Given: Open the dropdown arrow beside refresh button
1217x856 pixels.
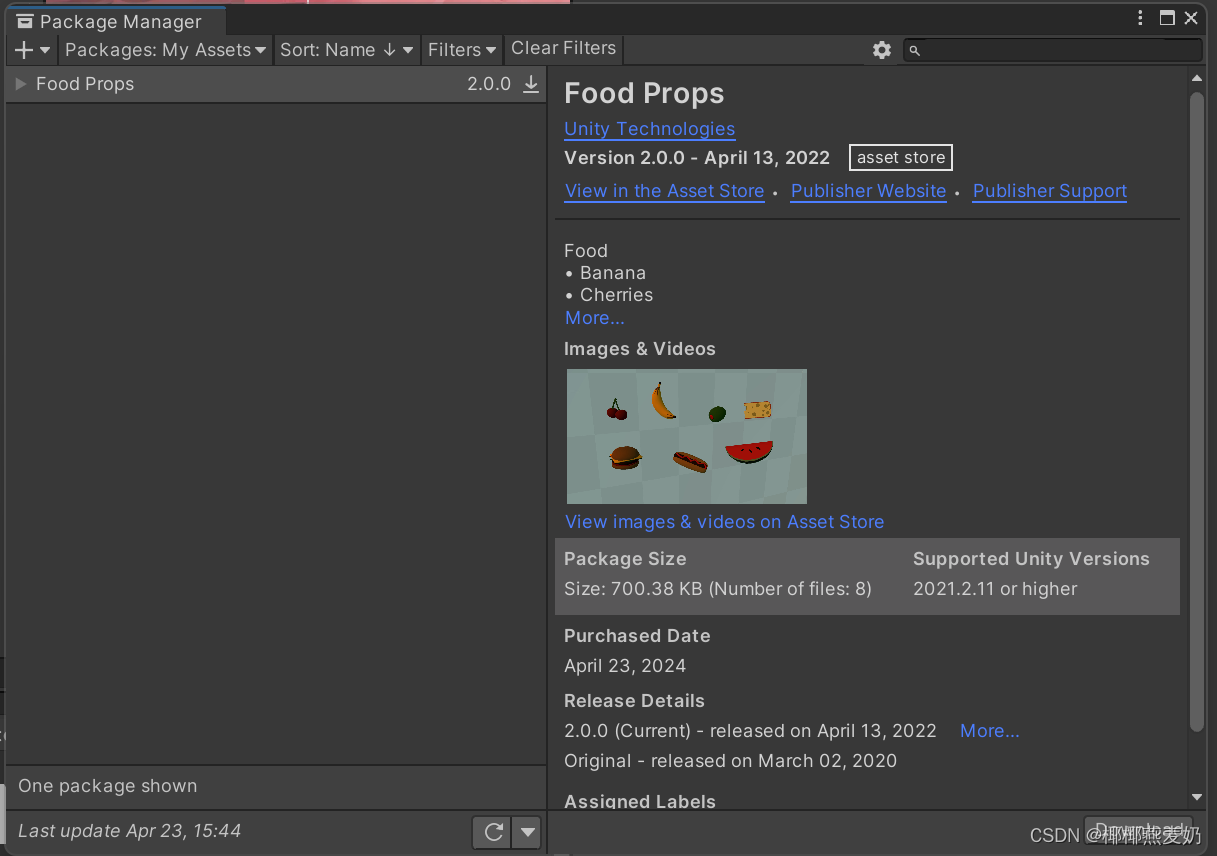Looking at the screenshot, I should coord(527,832).
